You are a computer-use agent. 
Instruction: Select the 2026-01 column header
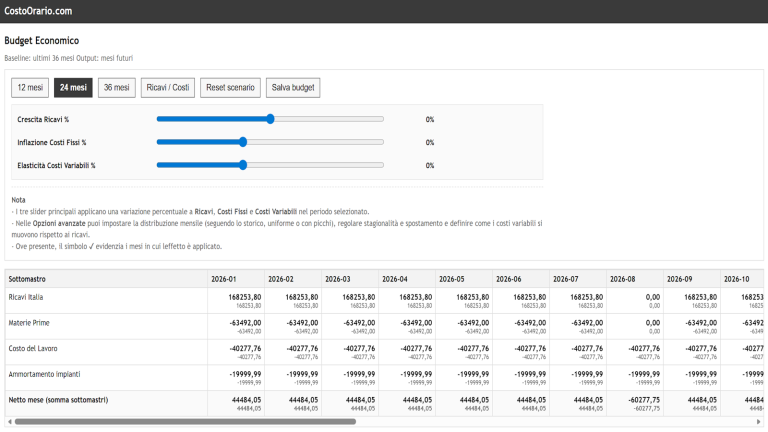(223, 279)
